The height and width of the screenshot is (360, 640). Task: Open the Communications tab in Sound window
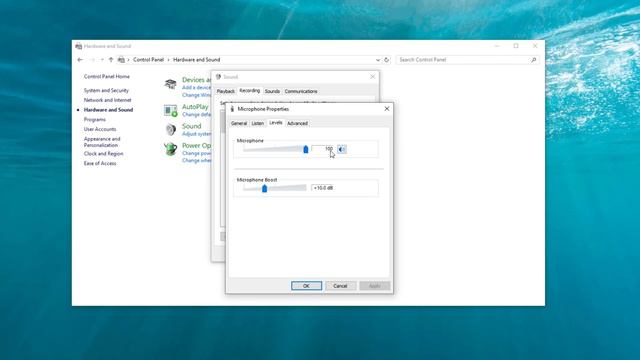coord(301,91)
